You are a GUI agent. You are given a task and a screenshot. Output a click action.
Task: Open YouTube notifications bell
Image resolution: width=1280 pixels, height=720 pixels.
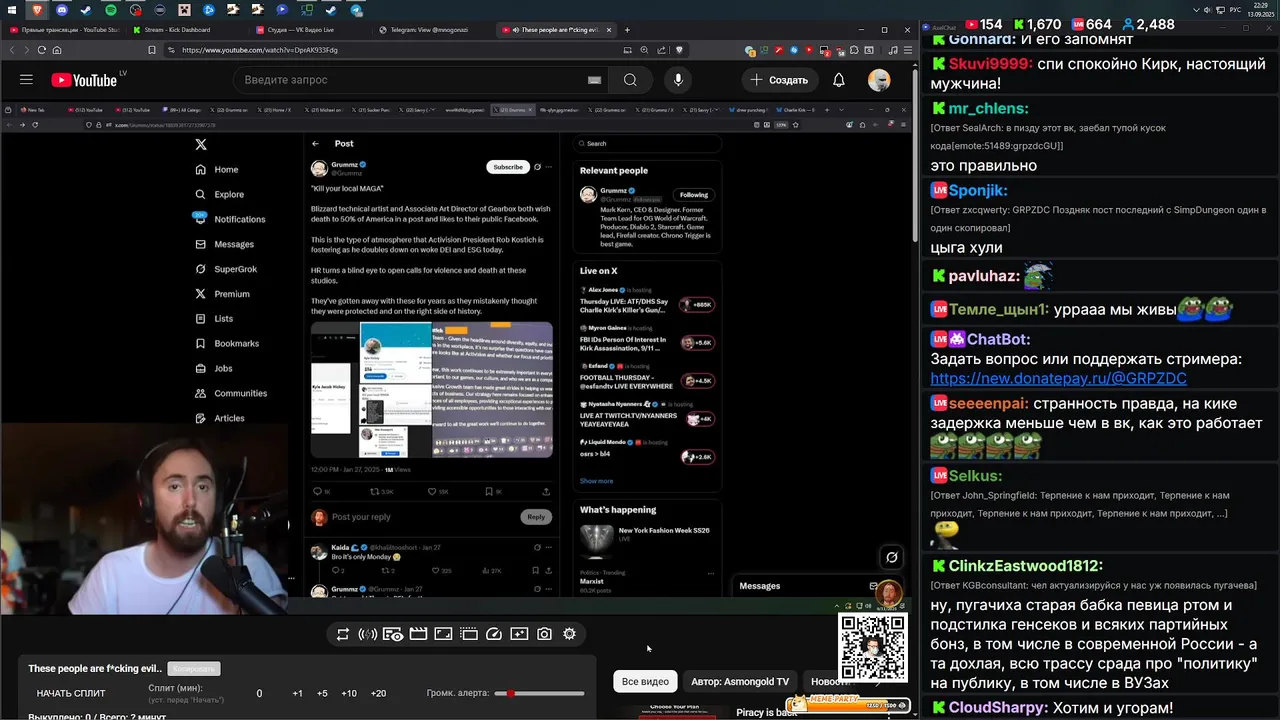click(x=839, y=80)
